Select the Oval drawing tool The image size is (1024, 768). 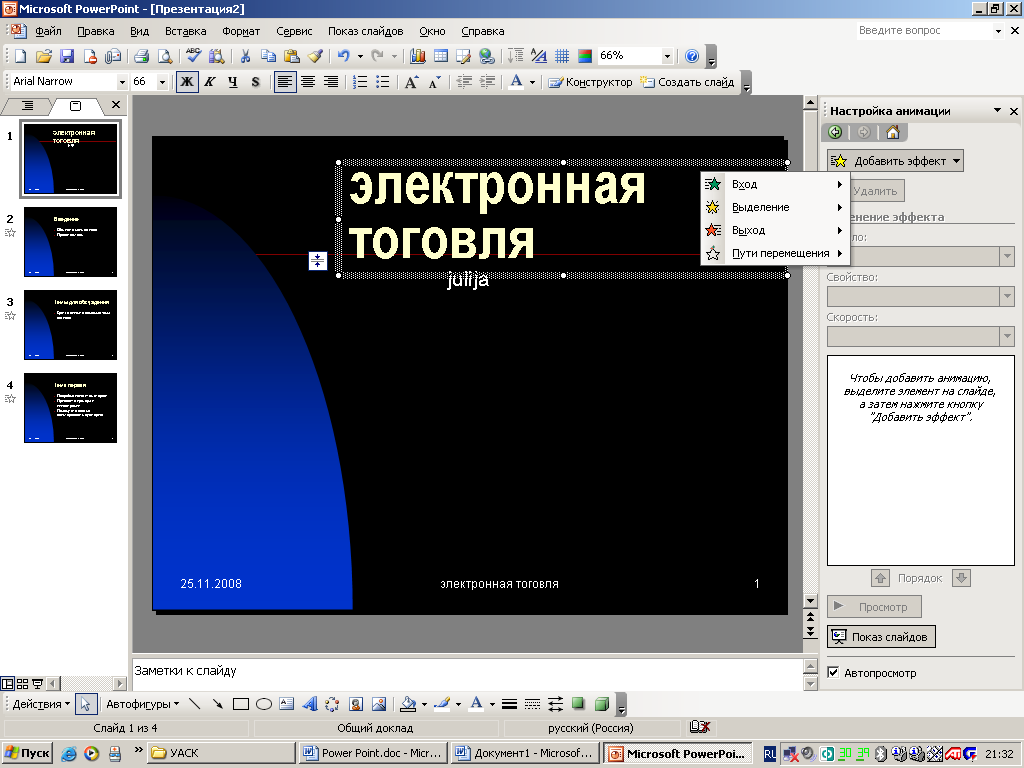pos(264,704)
